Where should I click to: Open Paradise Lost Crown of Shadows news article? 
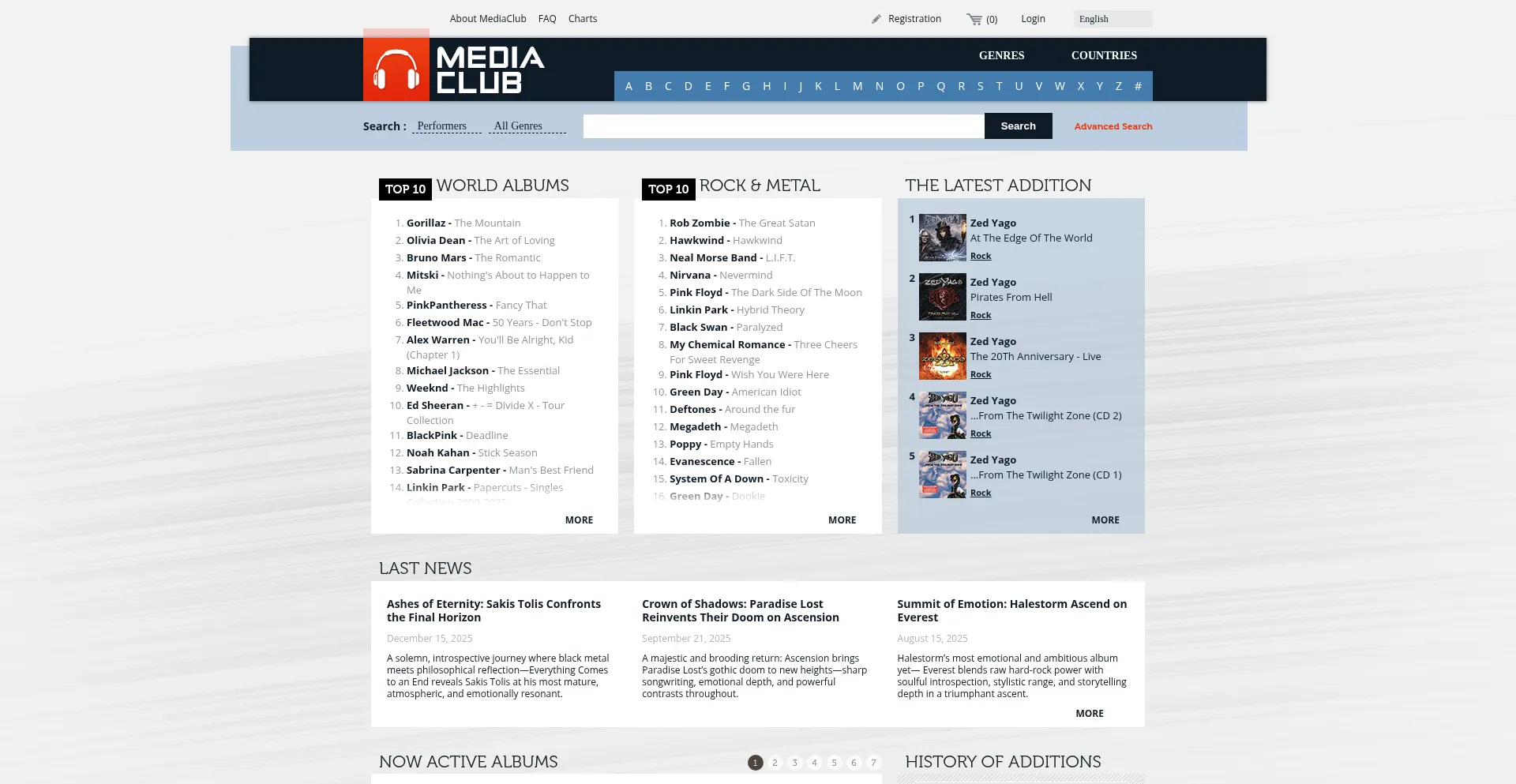(741, 611)
